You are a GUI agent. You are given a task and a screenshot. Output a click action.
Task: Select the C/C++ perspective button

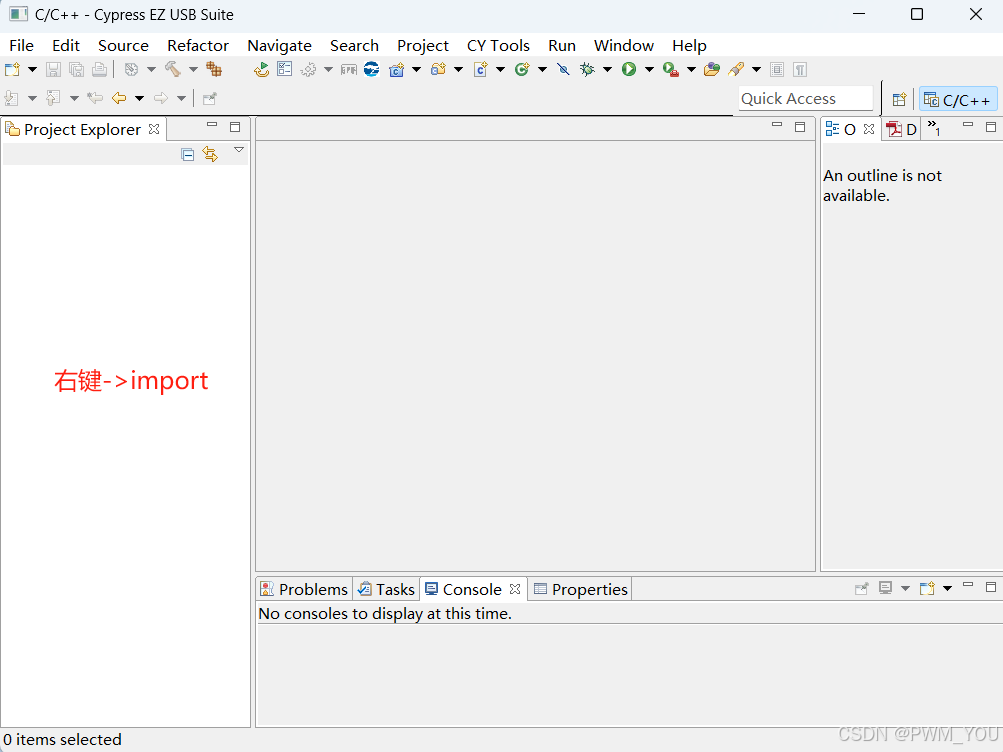click(958, 100)
